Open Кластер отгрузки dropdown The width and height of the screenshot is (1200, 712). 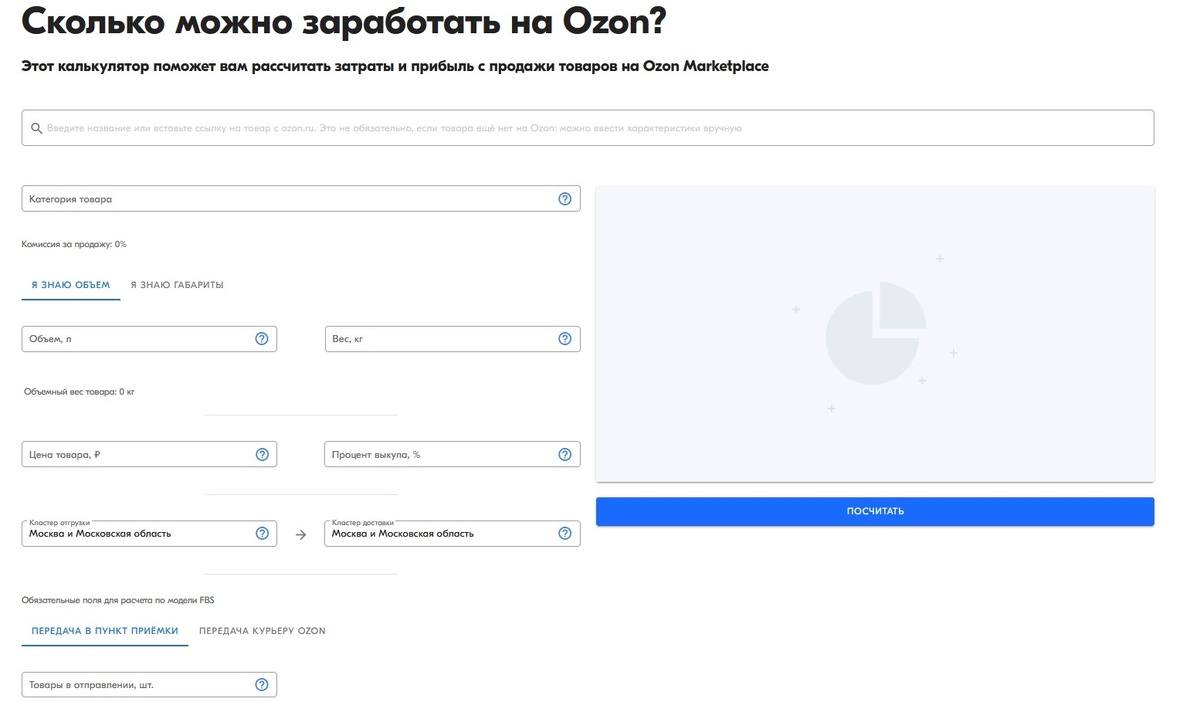pos(149,534)
